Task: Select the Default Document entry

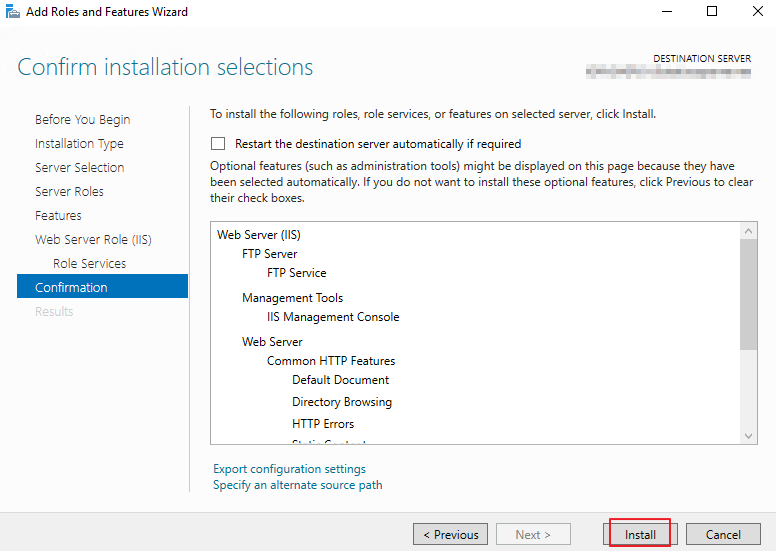Action: point(340,380)
